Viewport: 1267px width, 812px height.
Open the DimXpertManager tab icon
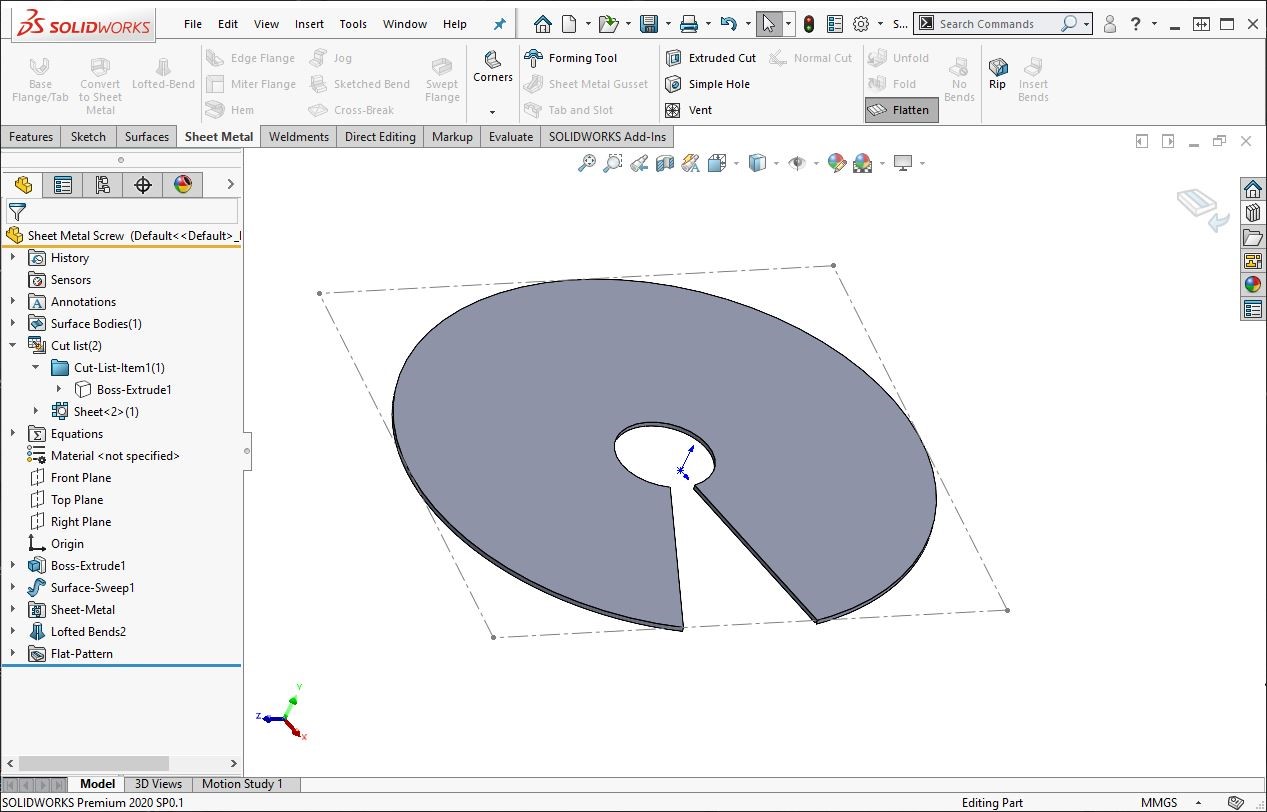(x=142, y=184)
